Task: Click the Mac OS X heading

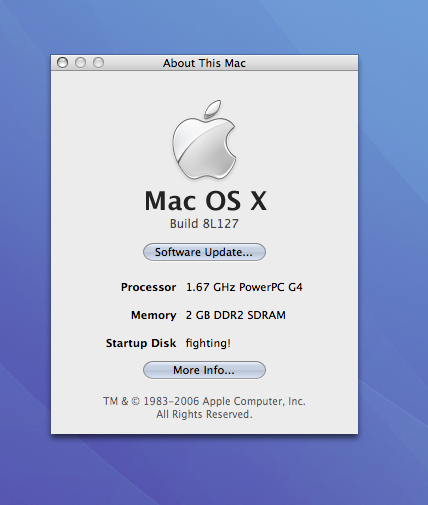Action: (x=206, y=201)
